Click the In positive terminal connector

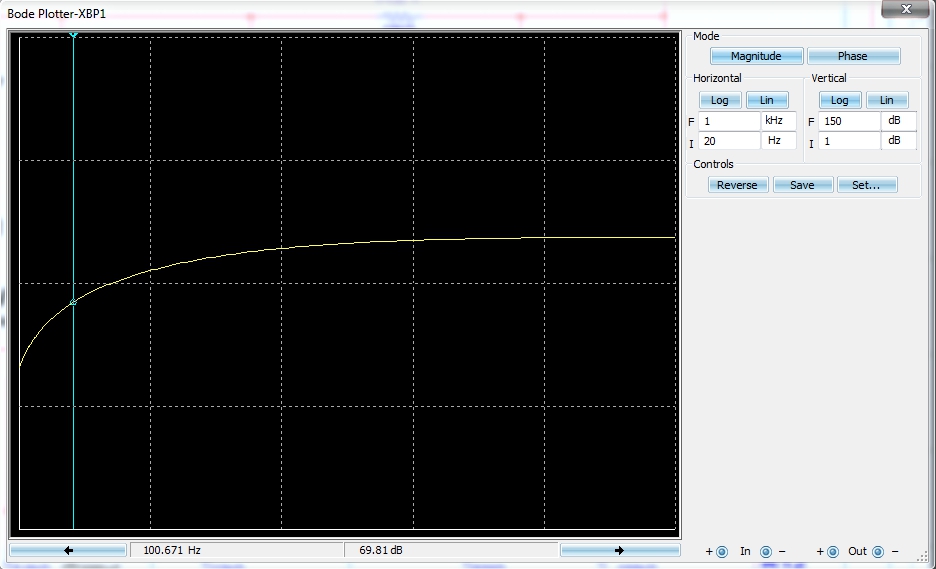click(722, 551)
